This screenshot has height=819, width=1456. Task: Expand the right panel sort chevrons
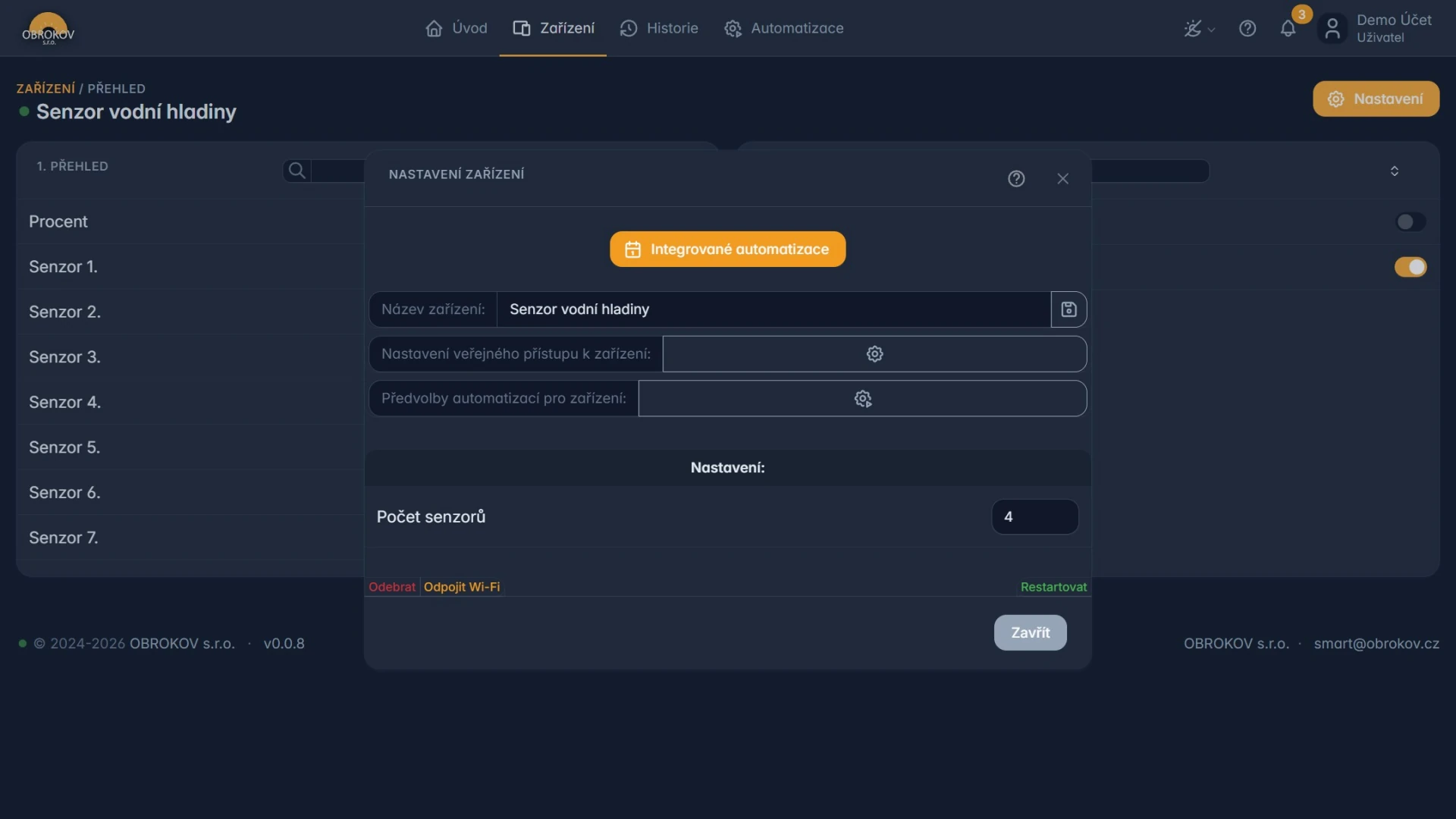1394,171
